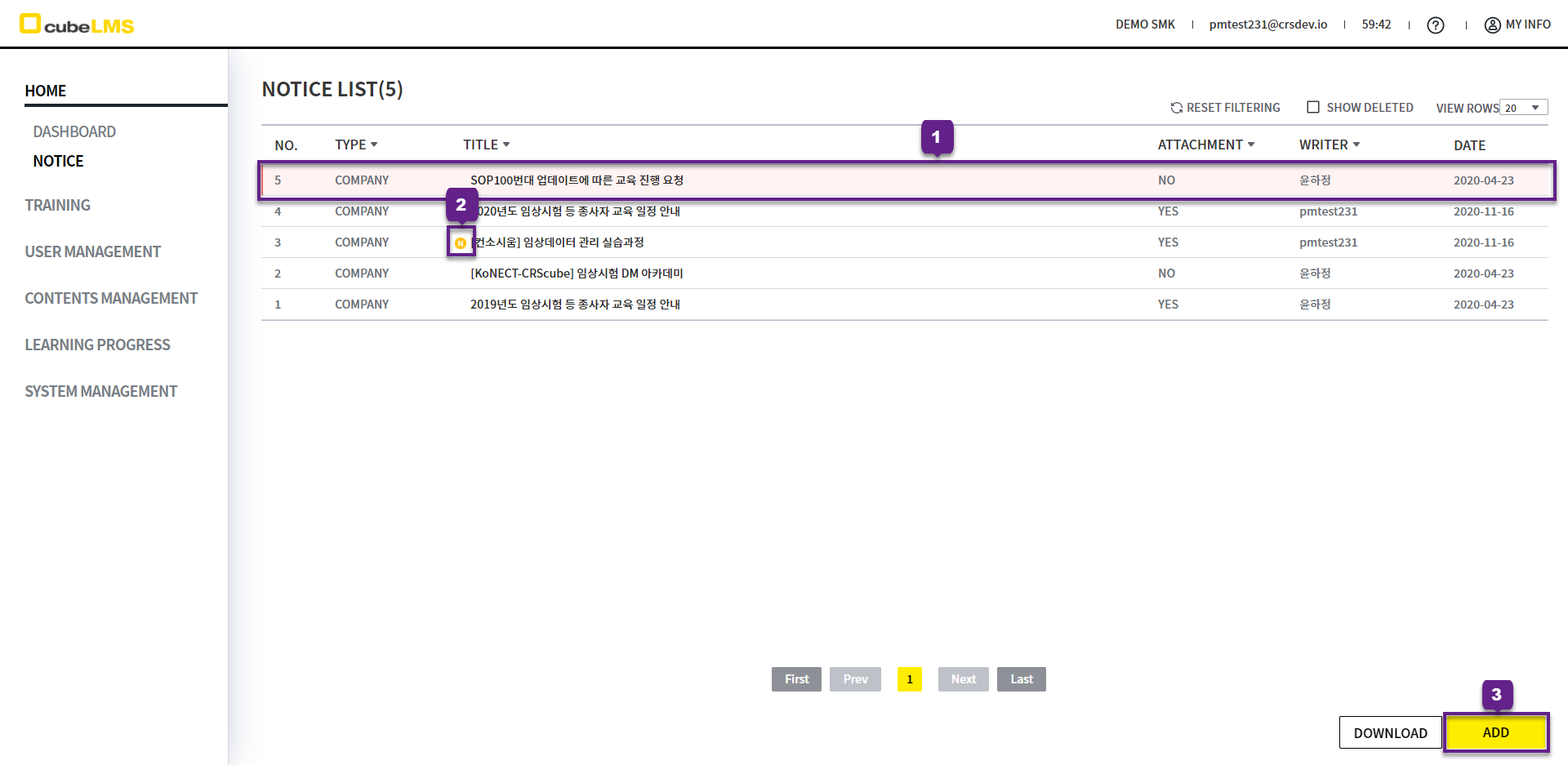Screen dimensions: 1568x765
Task: Open the KoNECT-CRScube notice row
Action: [x=577, y=274]
